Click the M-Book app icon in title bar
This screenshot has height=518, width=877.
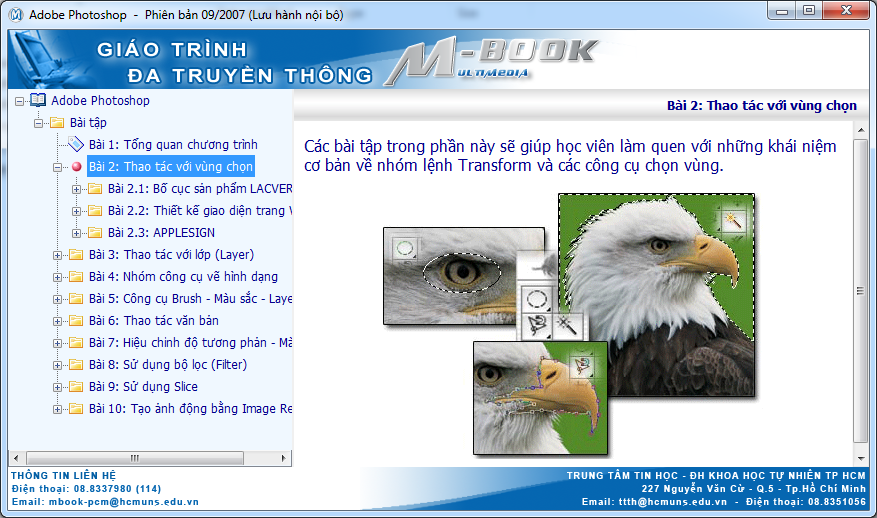[17, 15]
